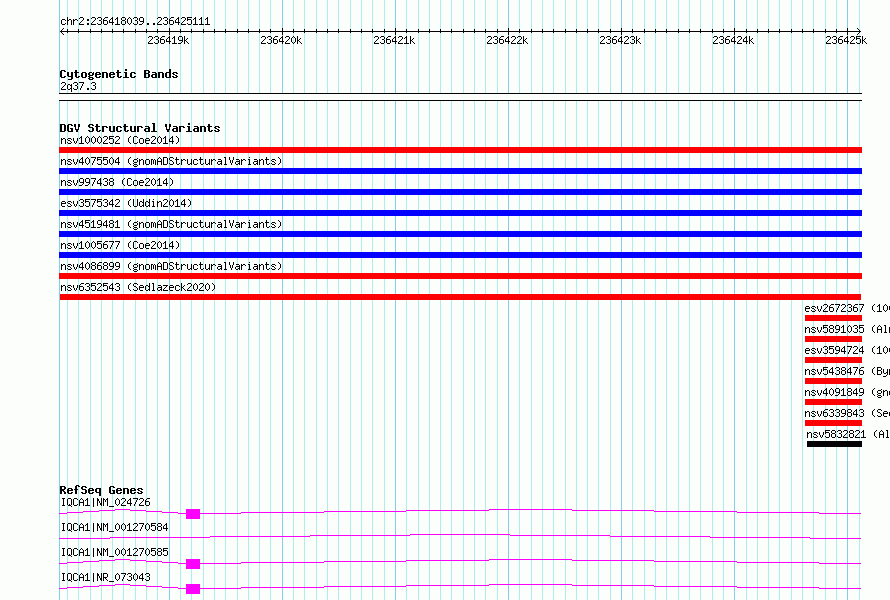The image size is (890, 600).
Task: Click the left arrow of the ruler
Action: [62, 32]
